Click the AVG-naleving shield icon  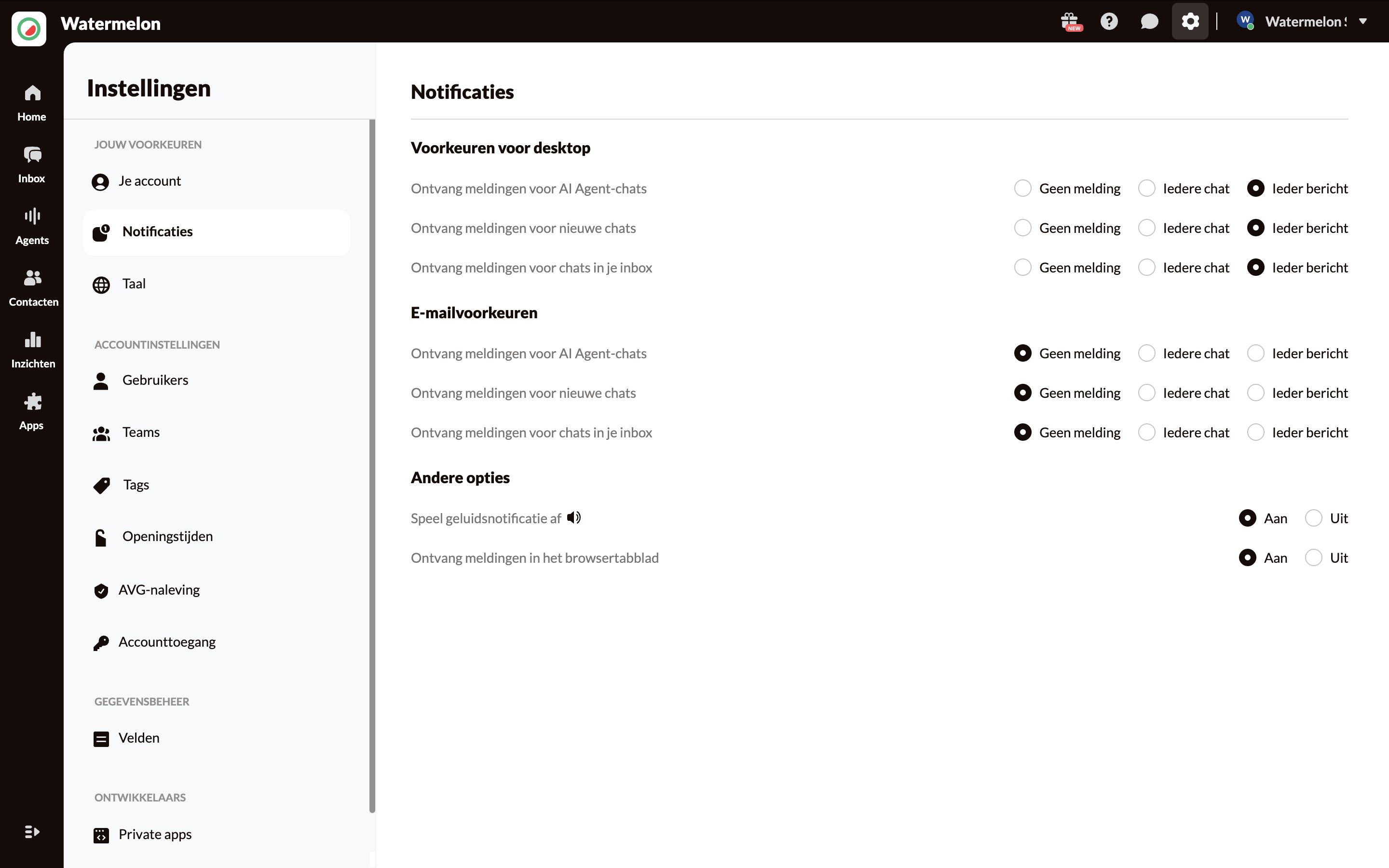[x=101, y=591]
